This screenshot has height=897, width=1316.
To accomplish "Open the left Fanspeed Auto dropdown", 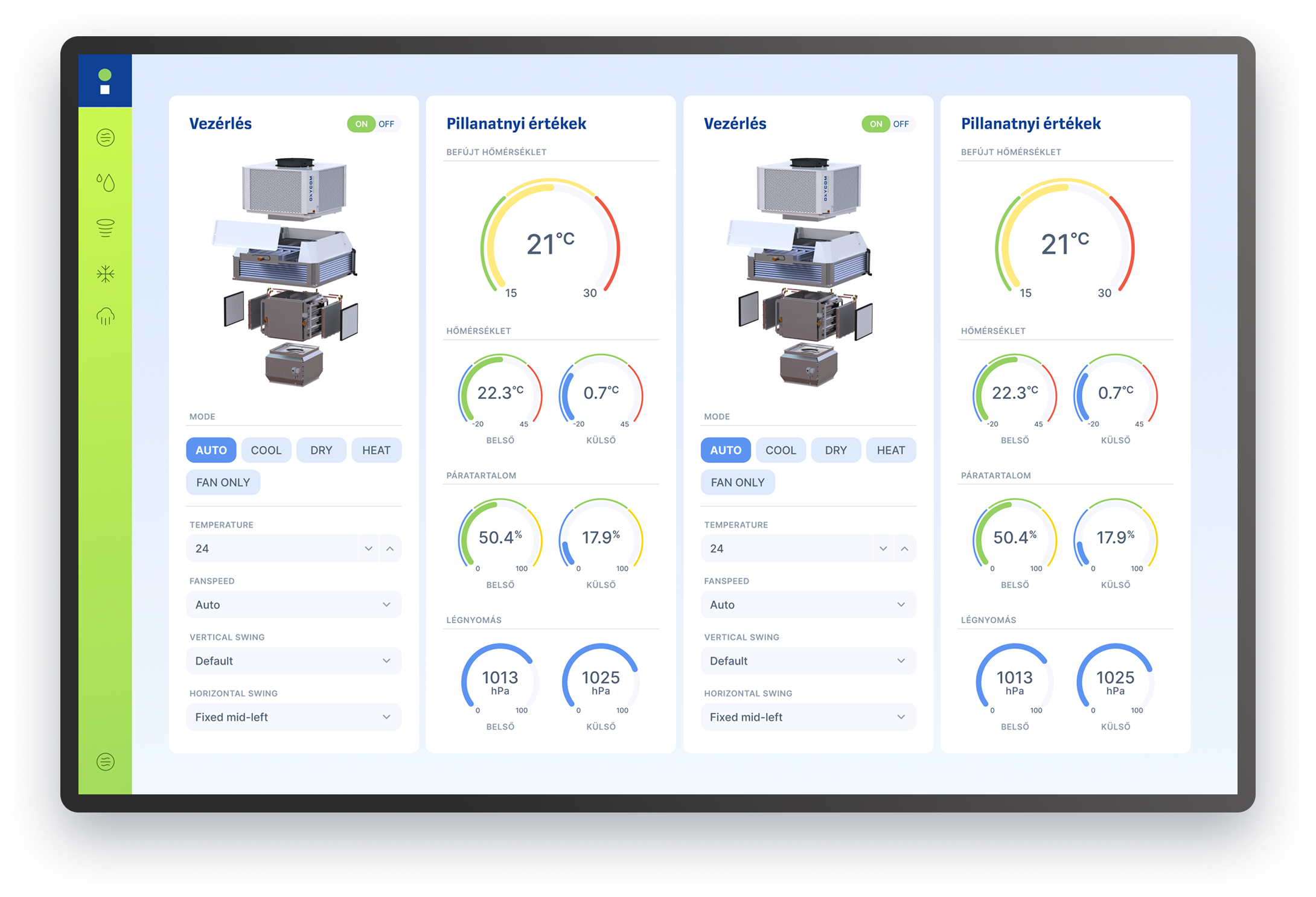I will click(x=293, y=605).
